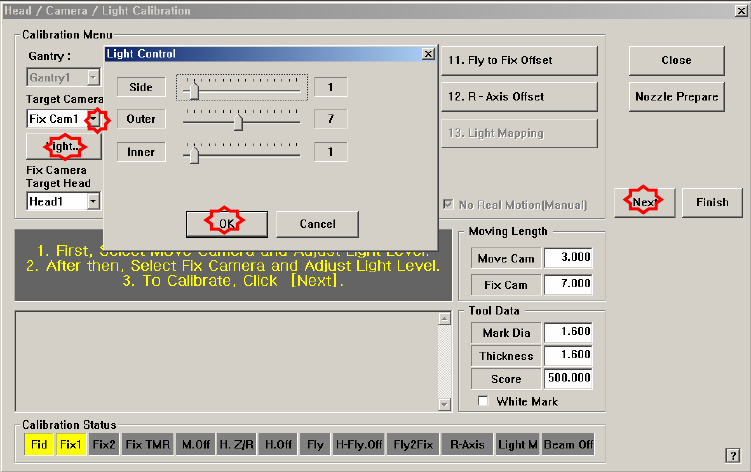Select 11. Fly to Fix Offset
This screenshot has width=751, height=472.
point(519,60)
